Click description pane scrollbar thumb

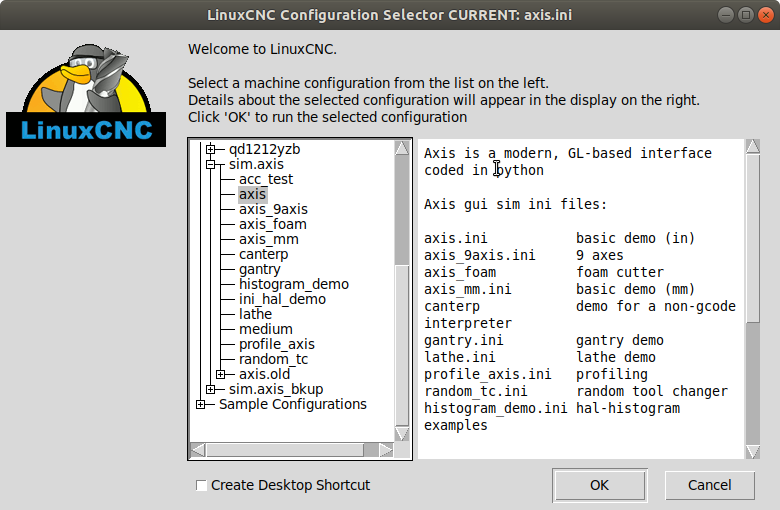click(x=753, y=239)
